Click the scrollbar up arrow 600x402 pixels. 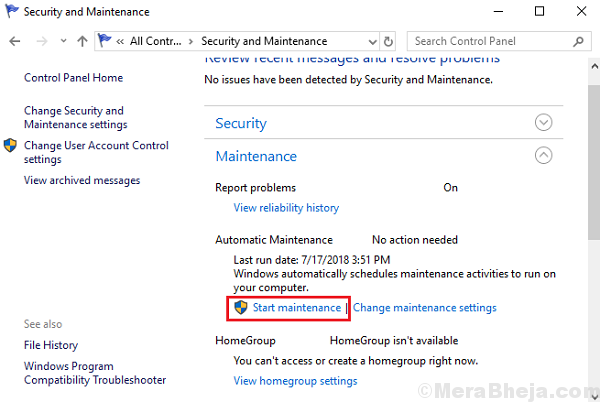594,67
